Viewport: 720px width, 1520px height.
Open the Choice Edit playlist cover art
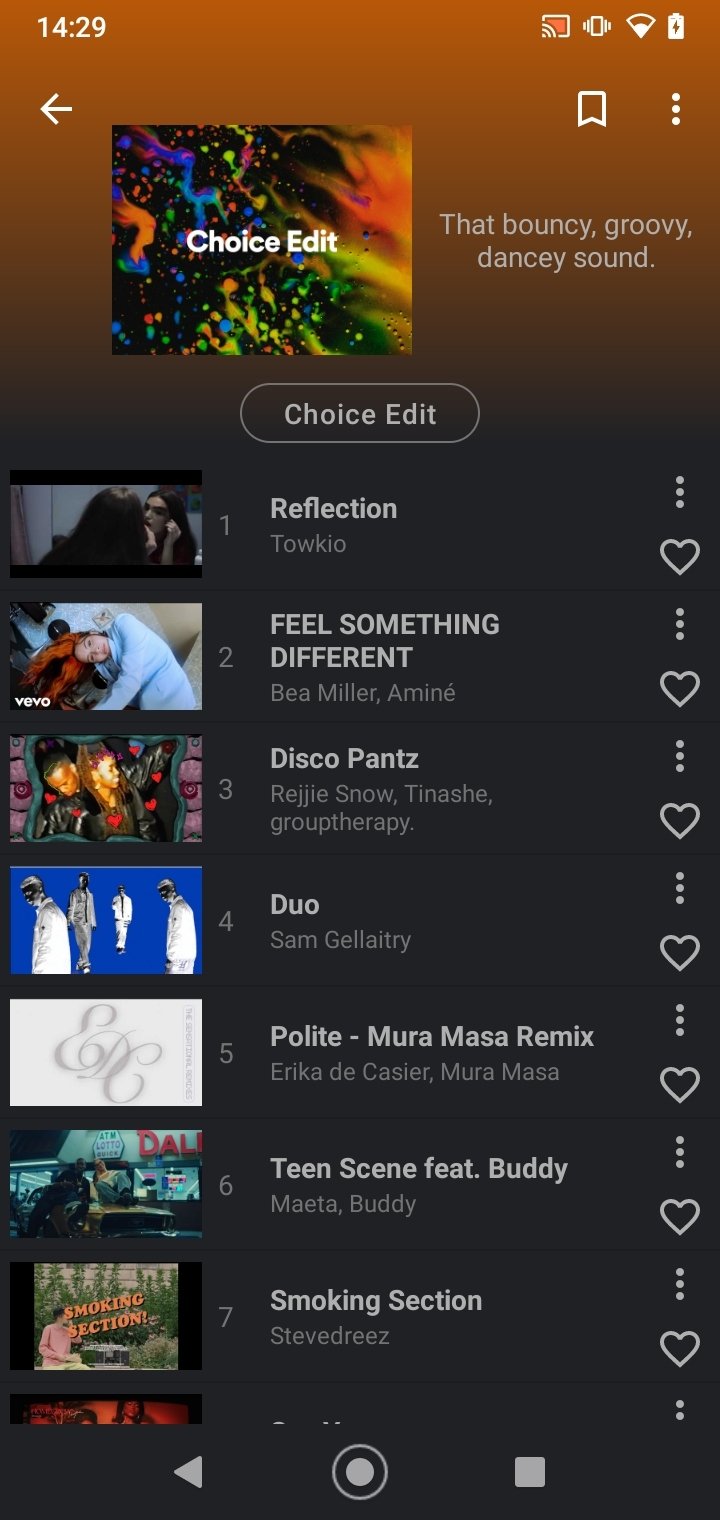coord(262,240)
